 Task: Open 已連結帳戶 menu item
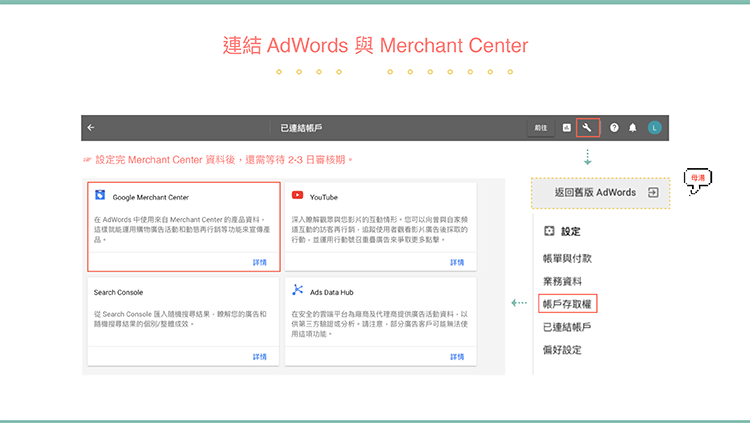[x=567, y=327]
